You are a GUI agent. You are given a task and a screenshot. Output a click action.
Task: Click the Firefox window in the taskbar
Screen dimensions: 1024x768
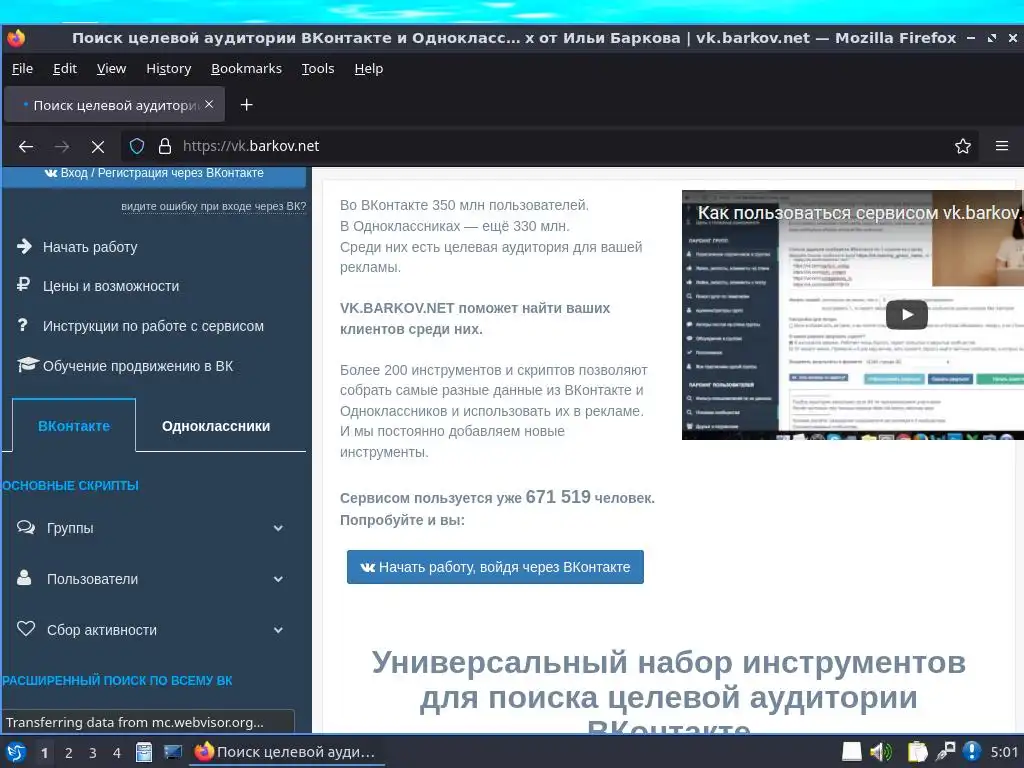pos(287,752)
